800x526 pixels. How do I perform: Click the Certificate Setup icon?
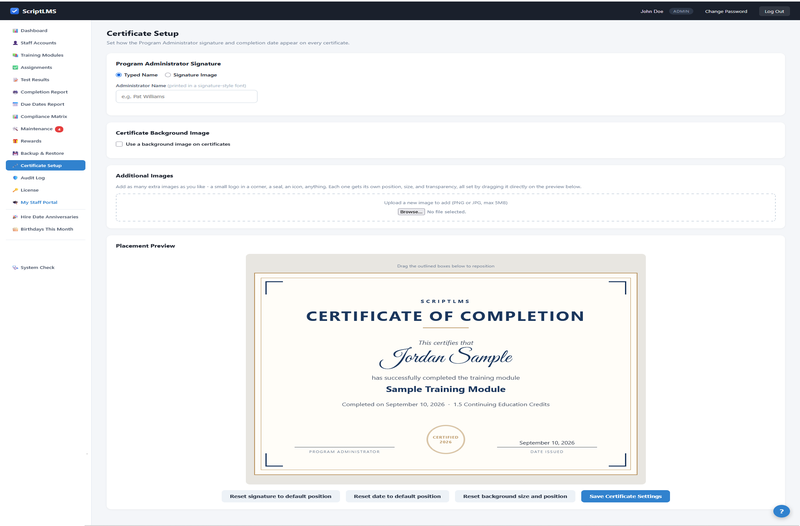[x=15, y=165]
